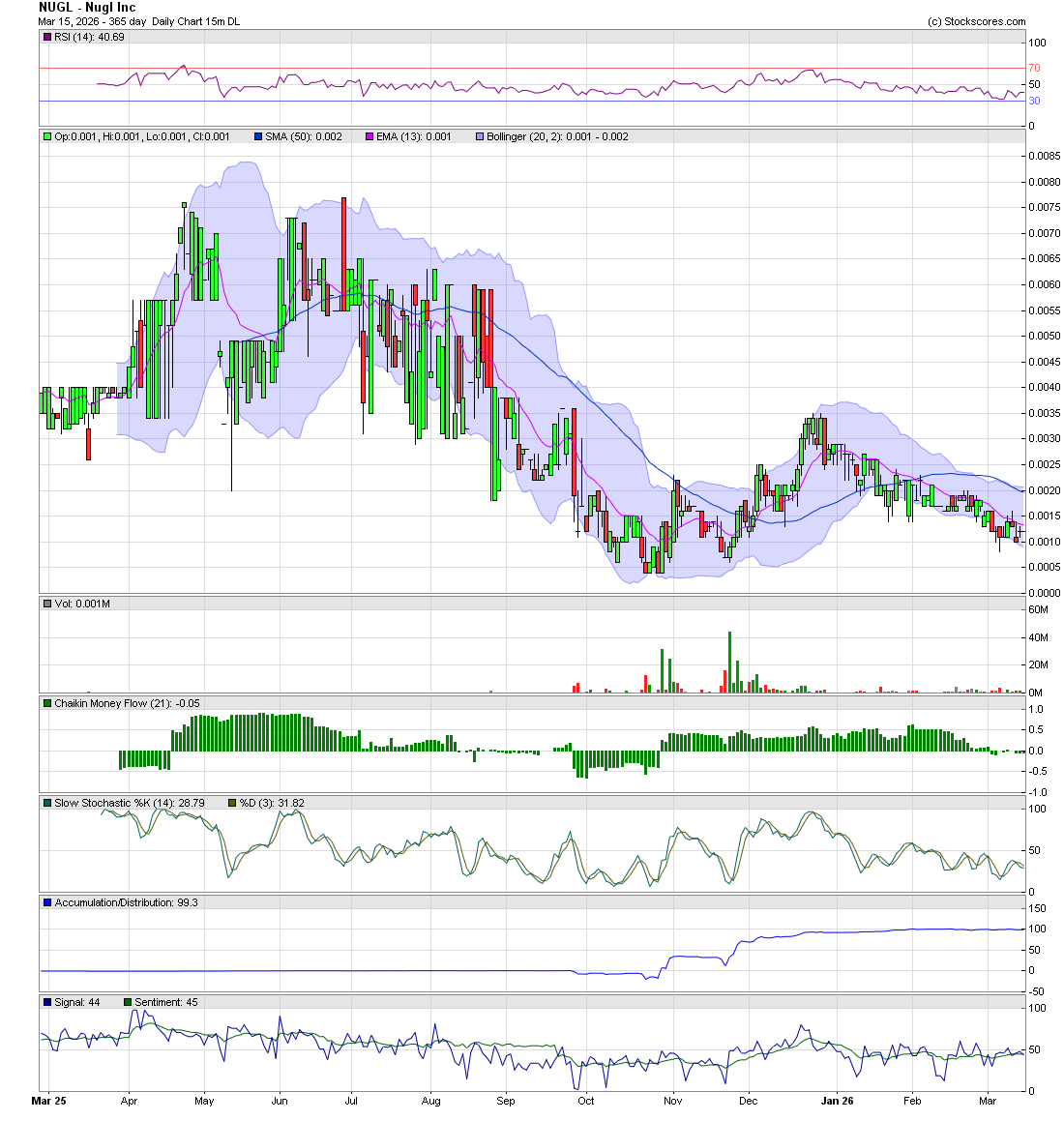Viewport: 1064px width, 1121px height.
Task: Click the Sentiment: 45 label
Action: [166, 1002]
